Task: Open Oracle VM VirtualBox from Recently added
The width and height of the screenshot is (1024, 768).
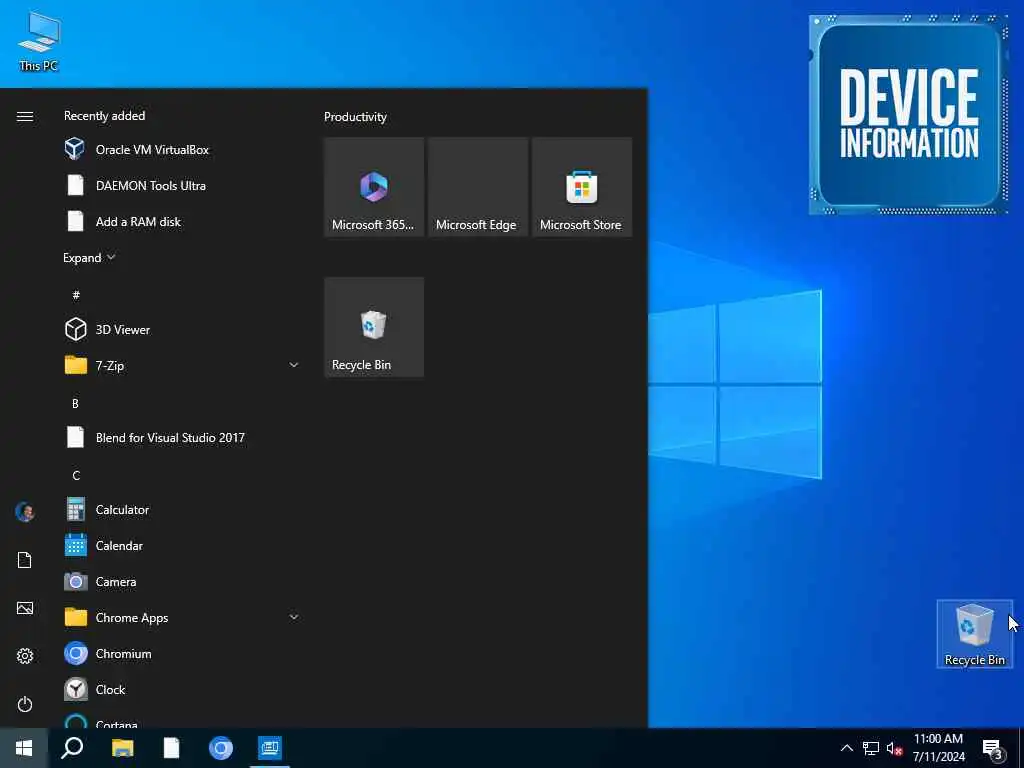Action: coord(182,150)
